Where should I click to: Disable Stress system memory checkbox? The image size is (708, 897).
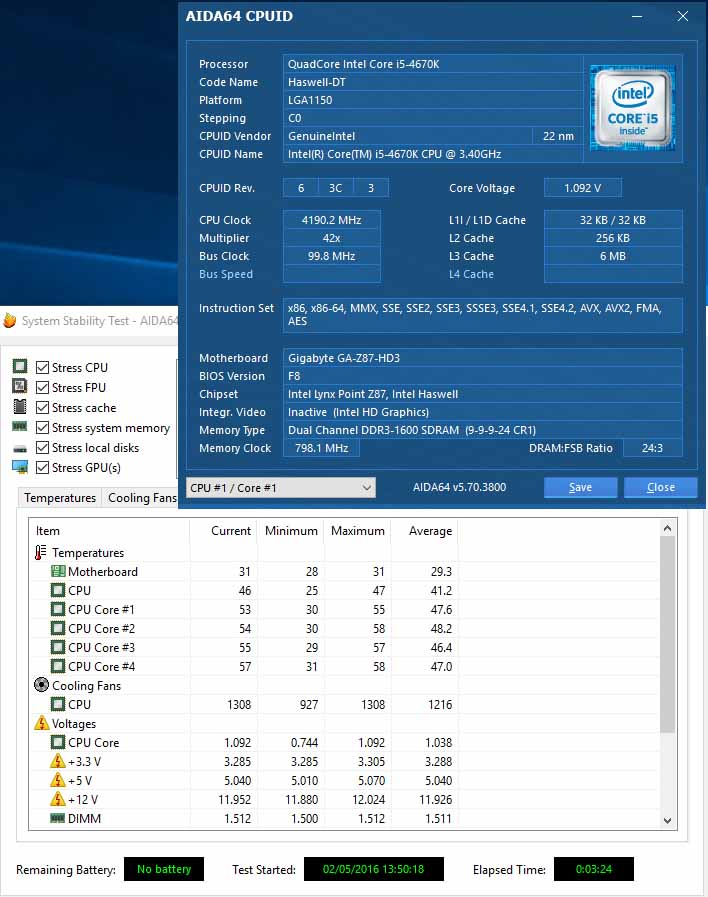point(42,427)
